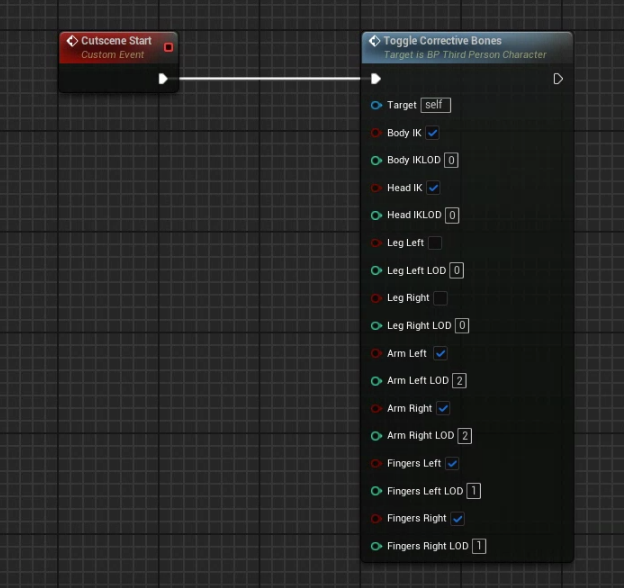Click the Body IKLOD value field

pyautogui.click(x=451, y=160)
